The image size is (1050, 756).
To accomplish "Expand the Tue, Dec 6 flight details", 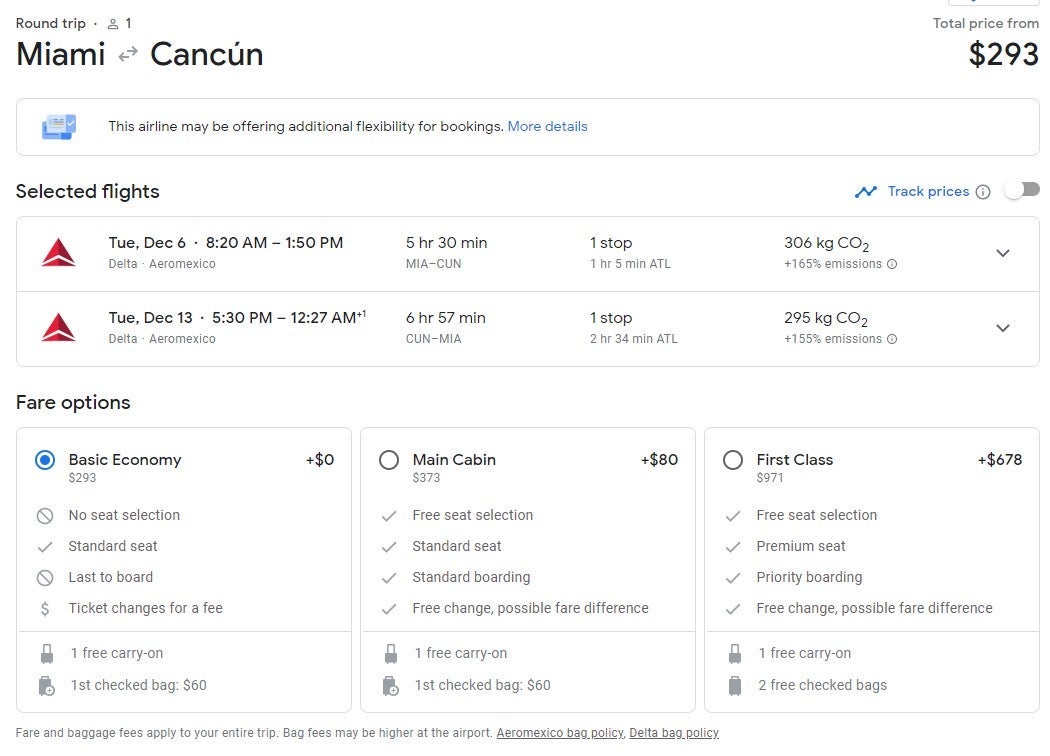I will tap(1002, 254).
